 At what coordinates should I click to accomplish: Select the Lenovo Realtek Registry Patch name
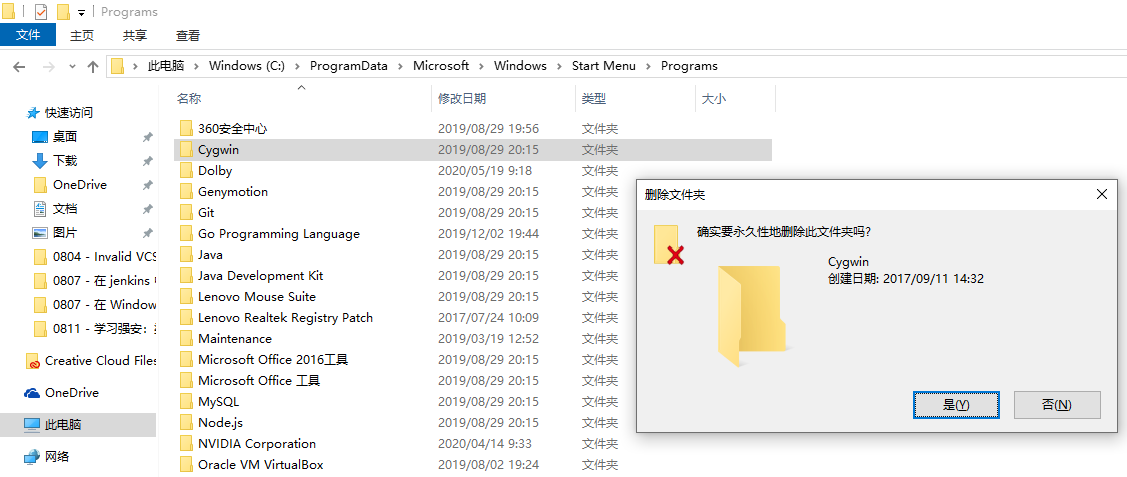pyautogui.click(x=285, y=318)
